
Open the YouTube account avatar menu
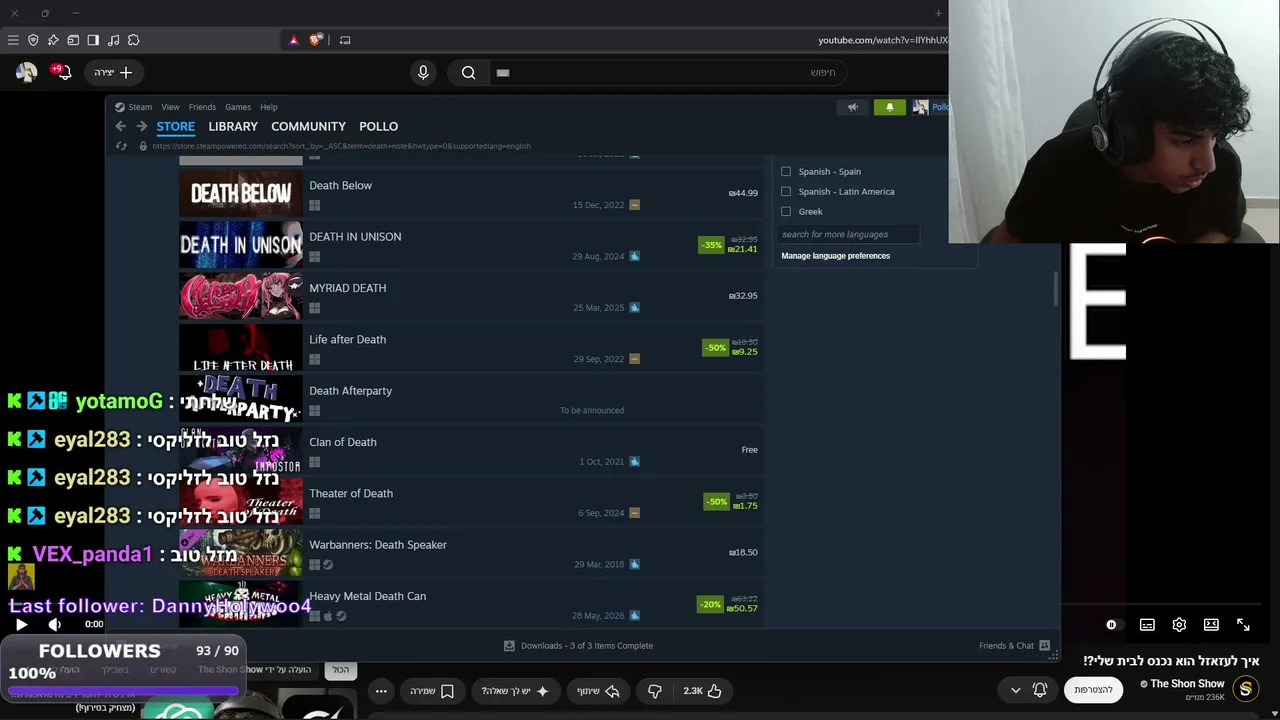(26, 72)
